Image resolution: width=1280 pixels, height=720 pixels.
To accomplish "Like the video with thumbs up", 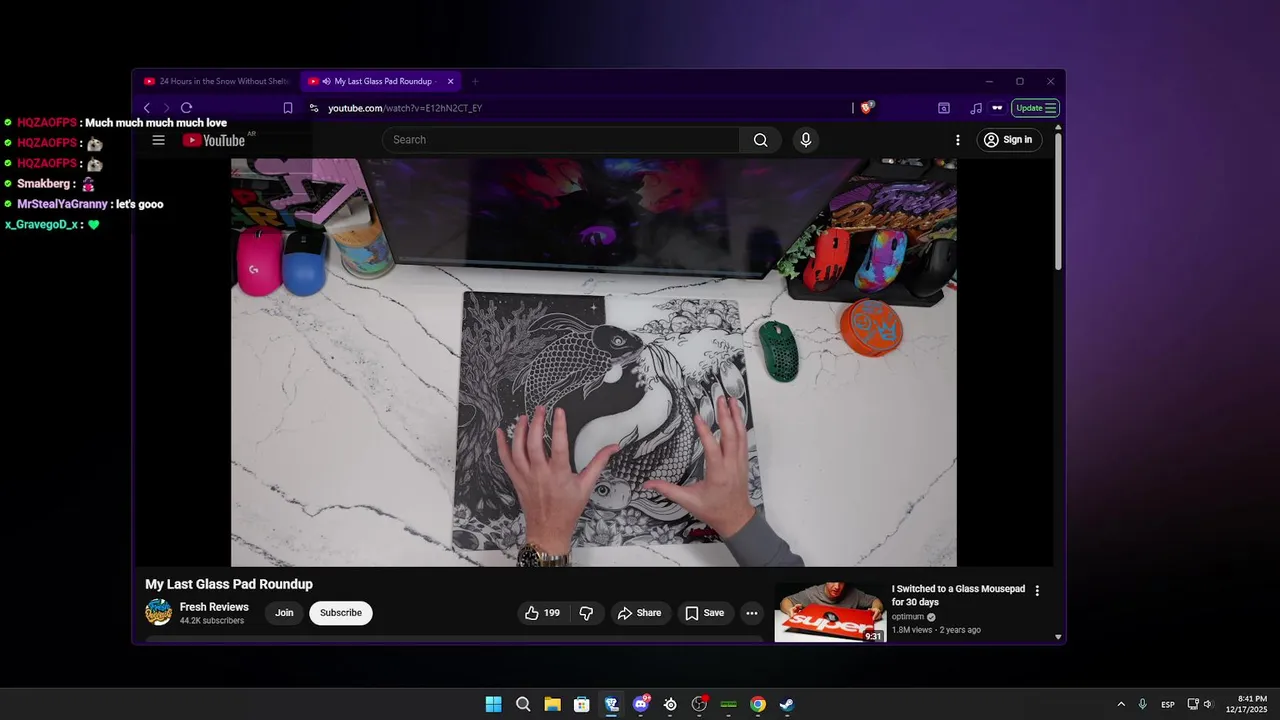I will (x=543, y=613).
